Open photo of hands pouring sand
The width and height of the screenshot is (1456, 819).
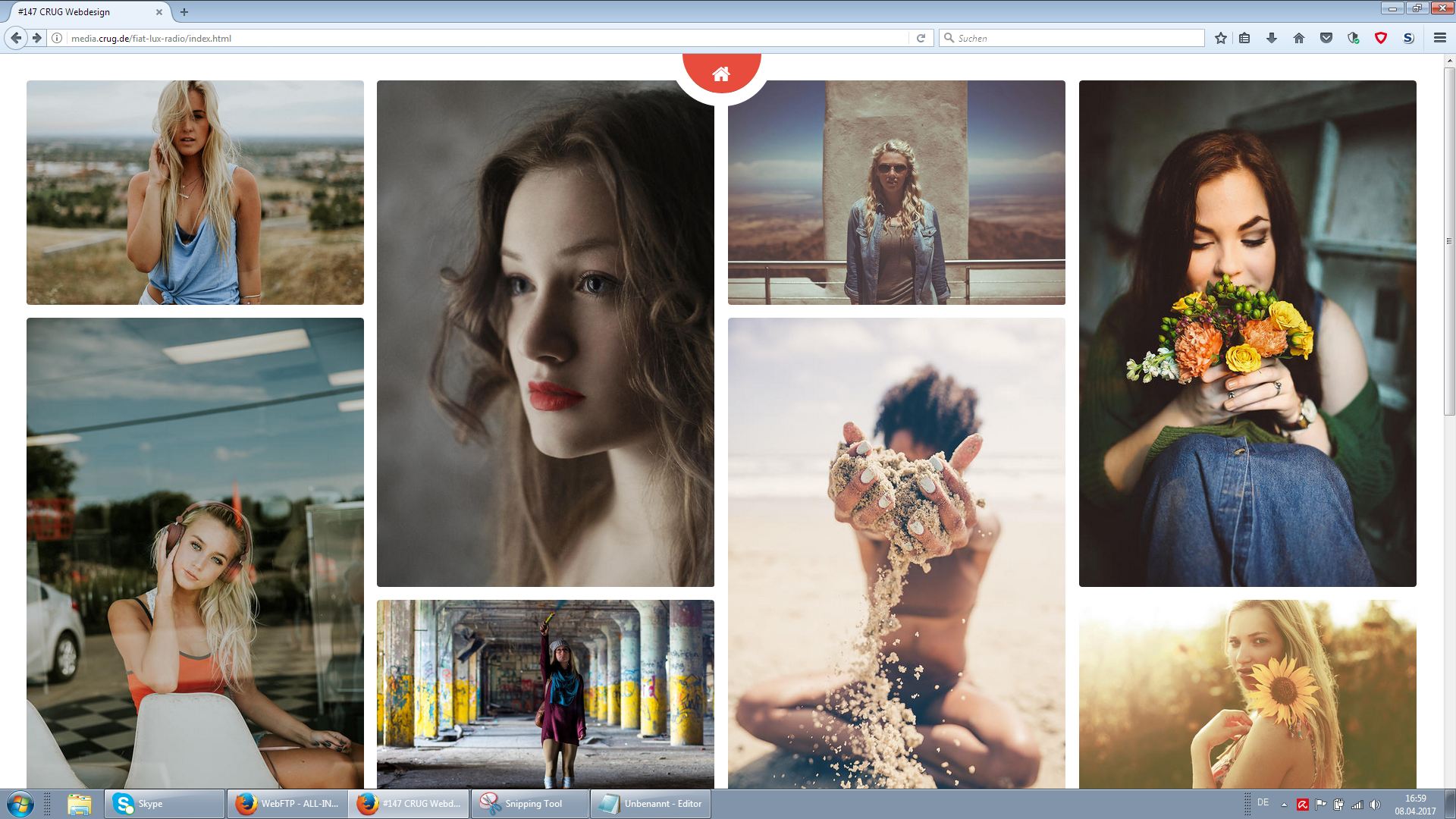(x=896, y=554)
